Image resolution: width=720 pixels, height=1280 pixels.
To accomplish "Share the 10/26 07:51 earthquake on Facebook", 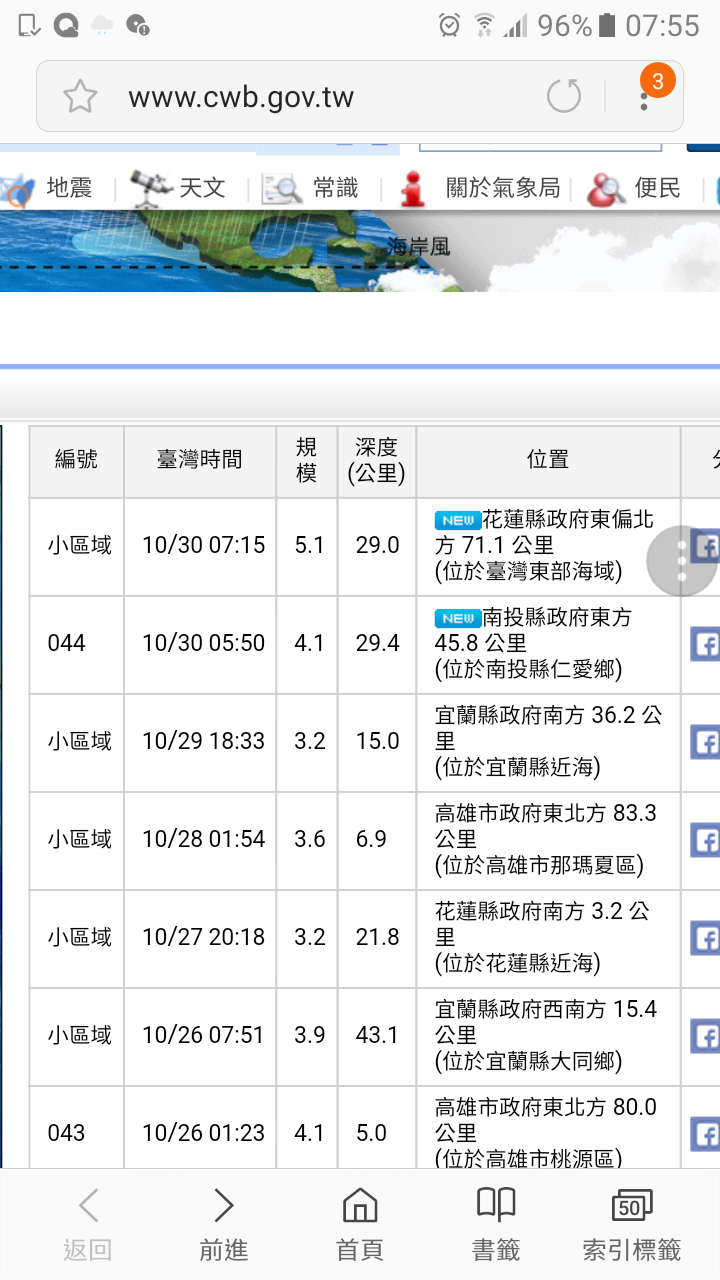I will (x=705, y=1036).
